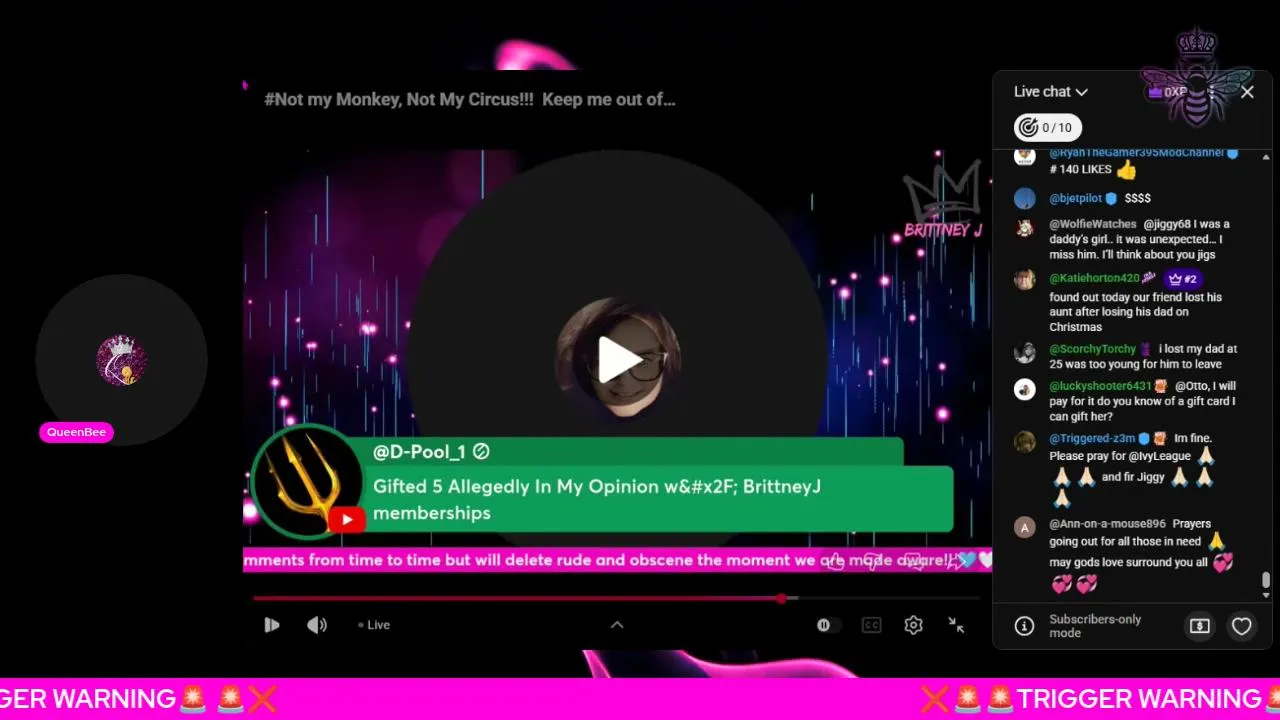Click the chat scrollbar down arrow

[1266, 595]
